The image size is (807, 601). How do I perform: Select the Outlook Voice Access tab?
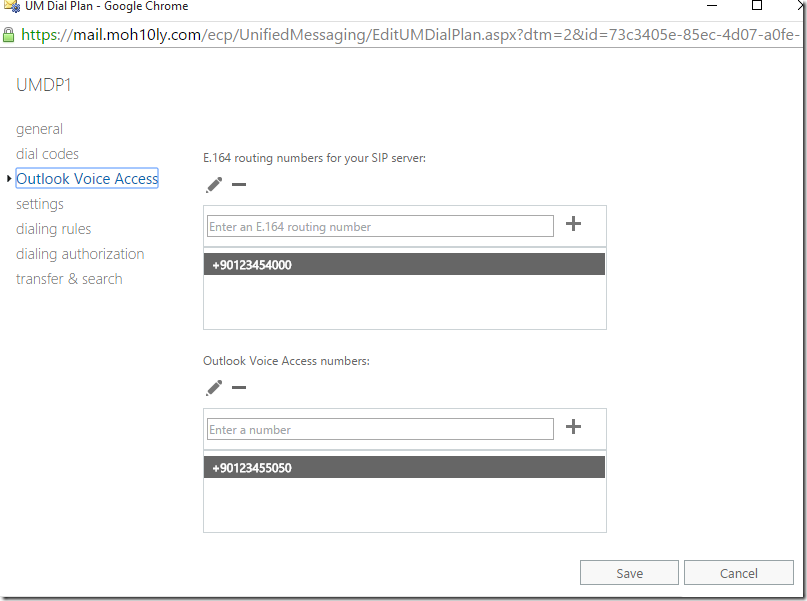(x=87, y=179)
